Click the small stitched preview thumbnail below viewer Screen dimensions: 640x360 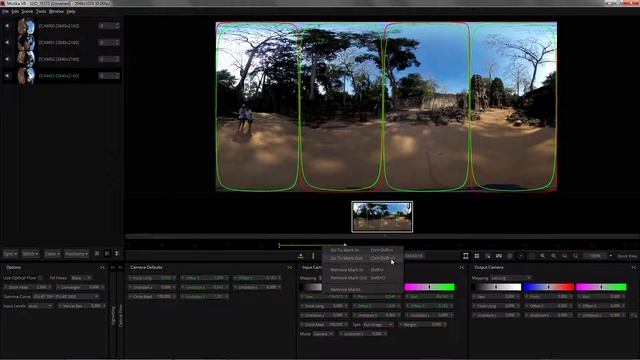[x=382, y=217]
